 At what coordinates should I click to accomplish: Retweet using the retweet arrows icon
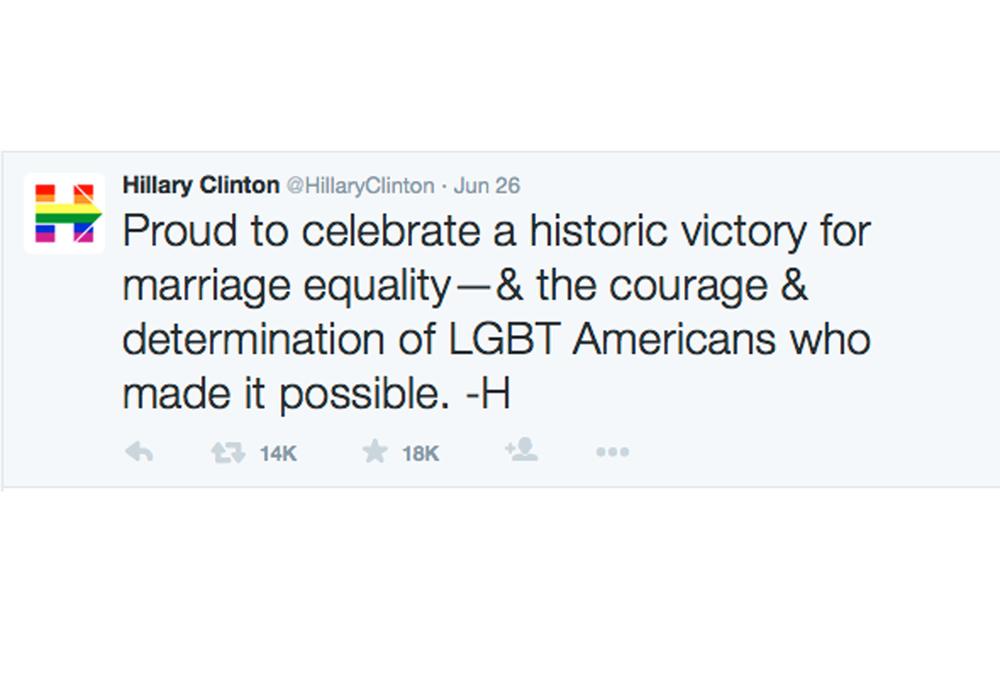[228, 453]
